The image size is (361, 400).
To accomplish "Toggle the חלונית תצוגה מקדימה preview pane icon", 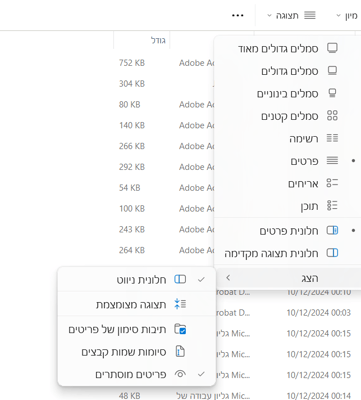I will click(x=332, y=253).
